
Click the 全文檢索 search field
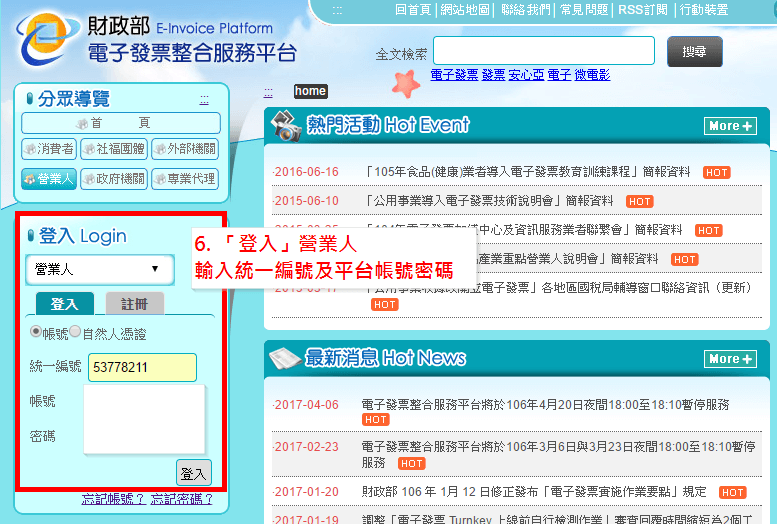[x=544, y=51]
